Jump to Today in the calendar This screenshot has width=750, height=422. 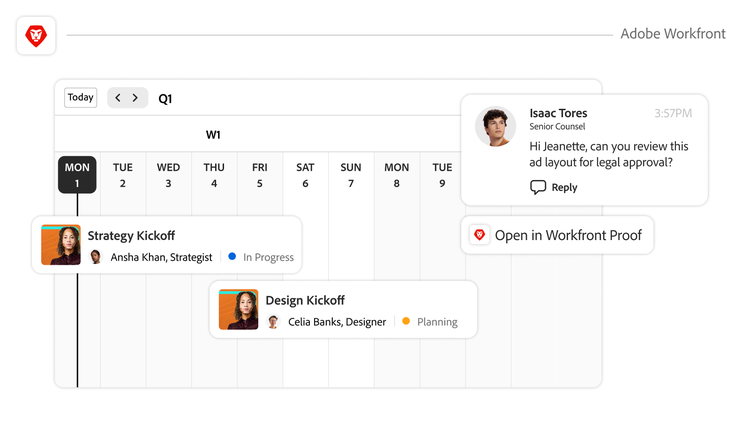tap(81, 98)
